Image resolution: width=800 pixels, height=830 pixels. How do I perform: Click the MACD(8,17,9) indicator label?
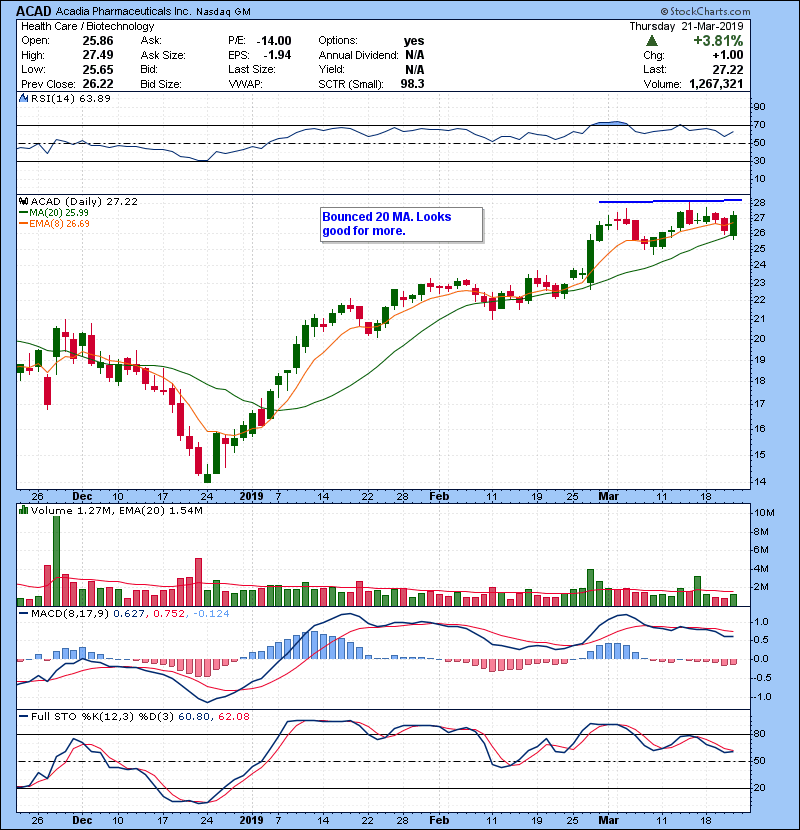(70, 614)
